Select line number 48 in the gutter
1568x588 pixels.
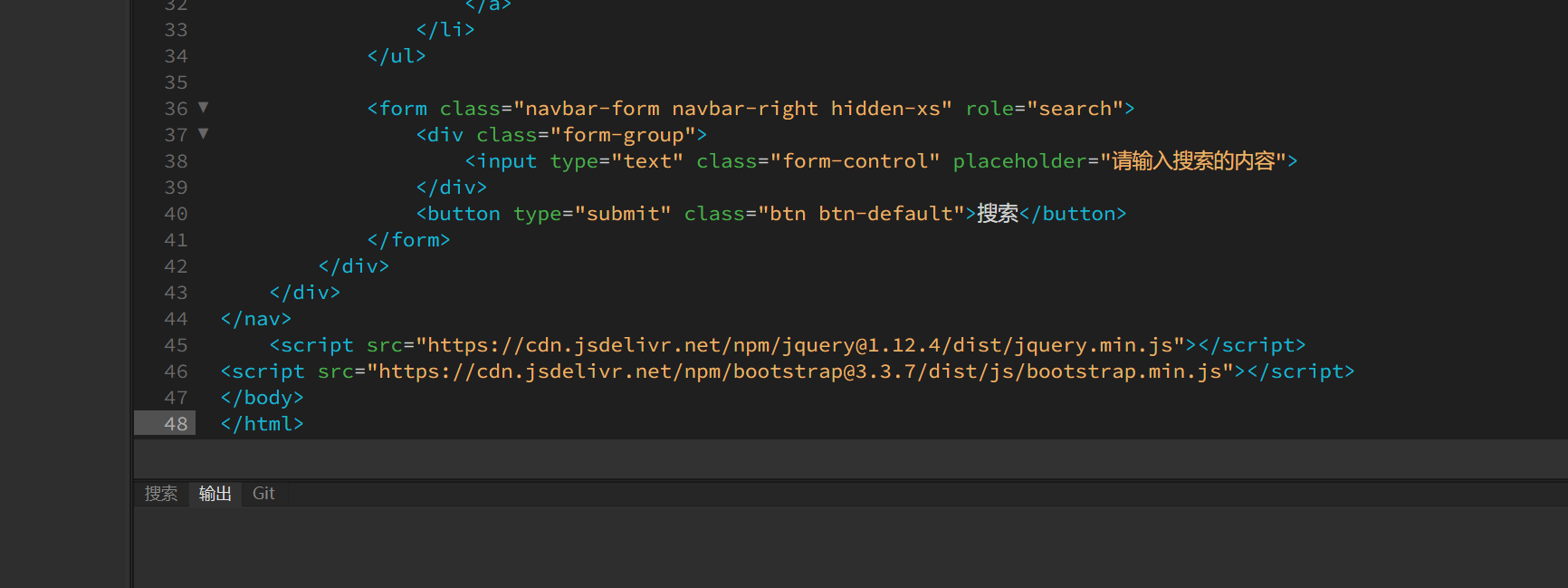tap(176, 424)
